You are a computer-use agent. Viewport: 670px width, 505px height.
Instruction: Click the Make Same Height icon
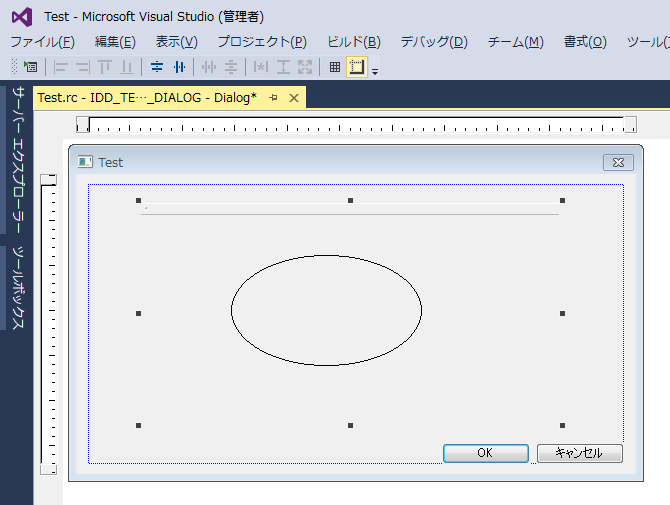283,67
